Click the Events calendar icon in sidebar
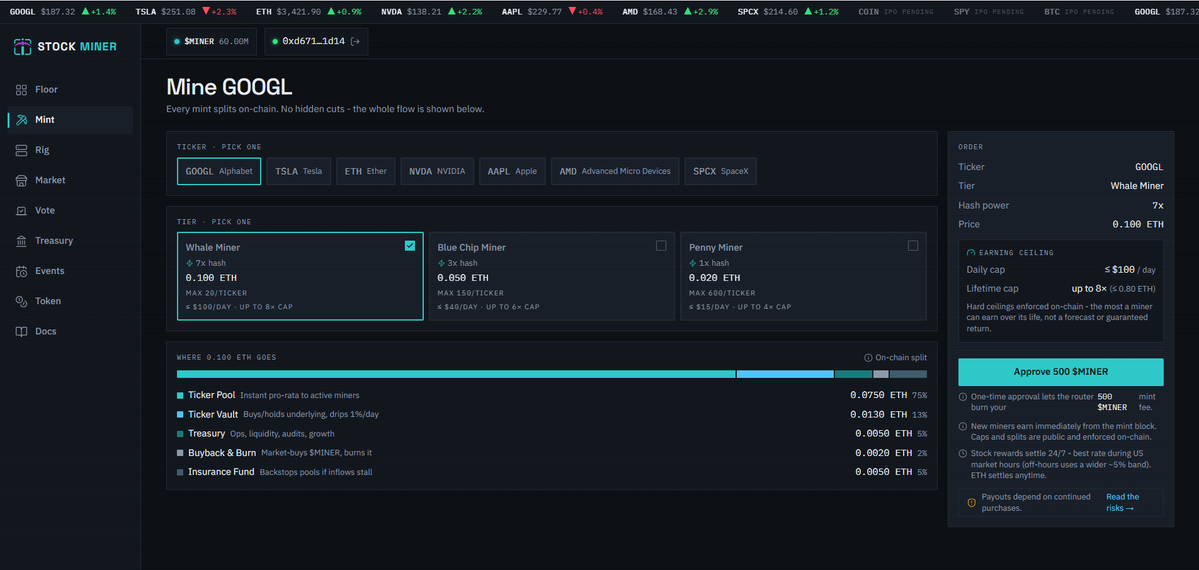The image size is (1199, 570). click(21, 271)
